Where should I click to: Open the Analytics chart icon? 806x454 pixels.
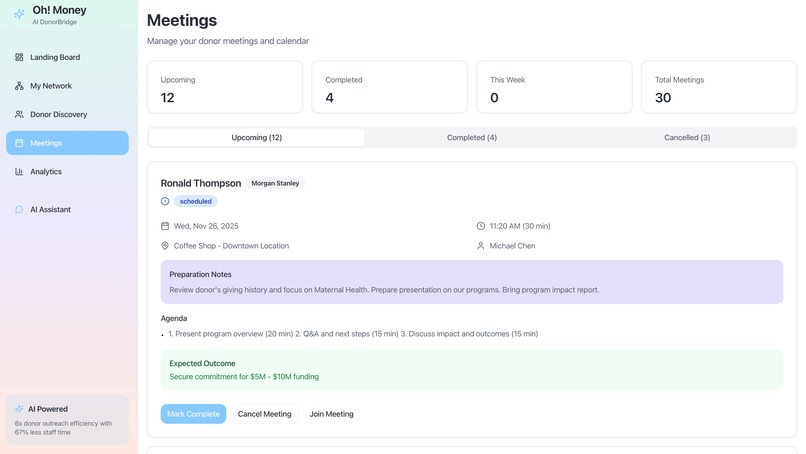pos(19,172)
